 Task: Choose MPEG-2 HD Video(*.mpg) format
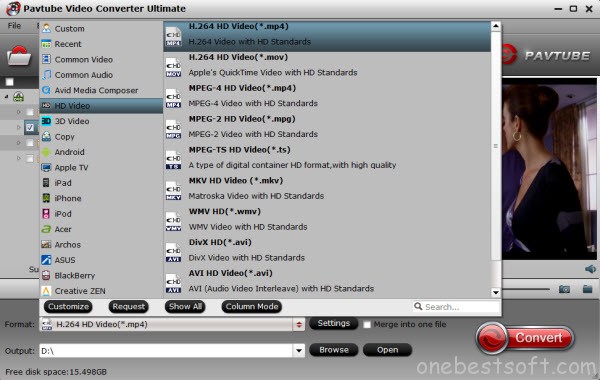pos(327,129)
